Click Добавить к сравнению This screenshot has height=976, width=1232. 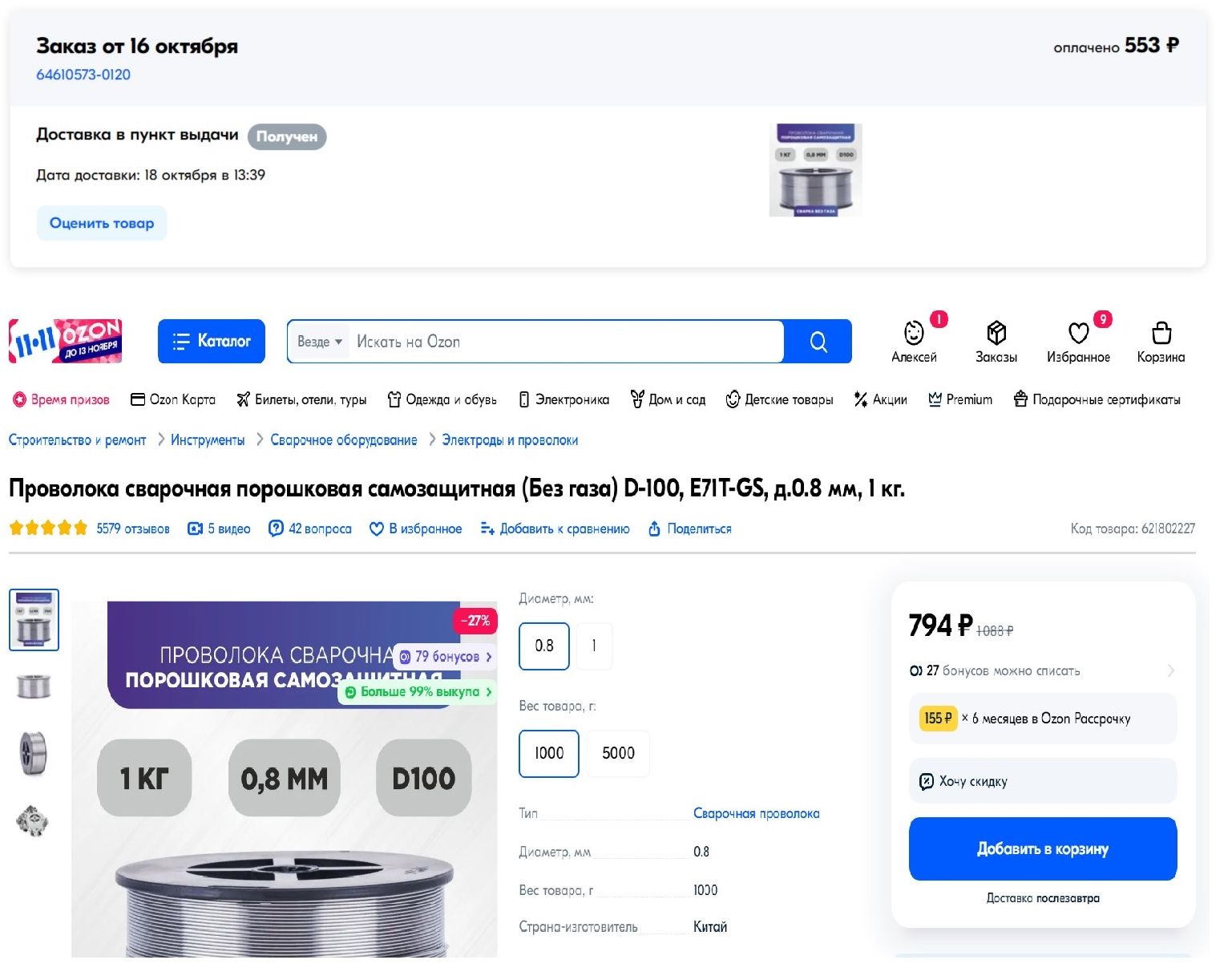click(x=555, y=528)
